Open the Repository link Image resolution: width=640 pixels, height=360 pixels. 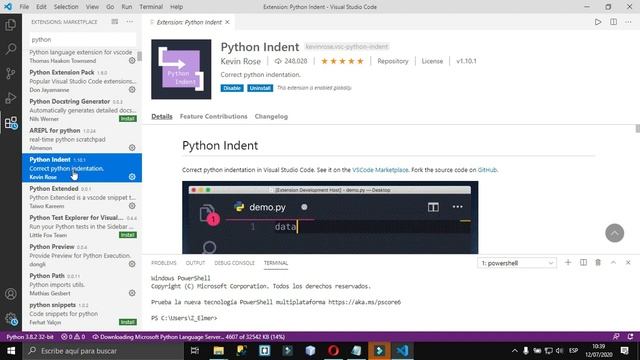point(393,61)
